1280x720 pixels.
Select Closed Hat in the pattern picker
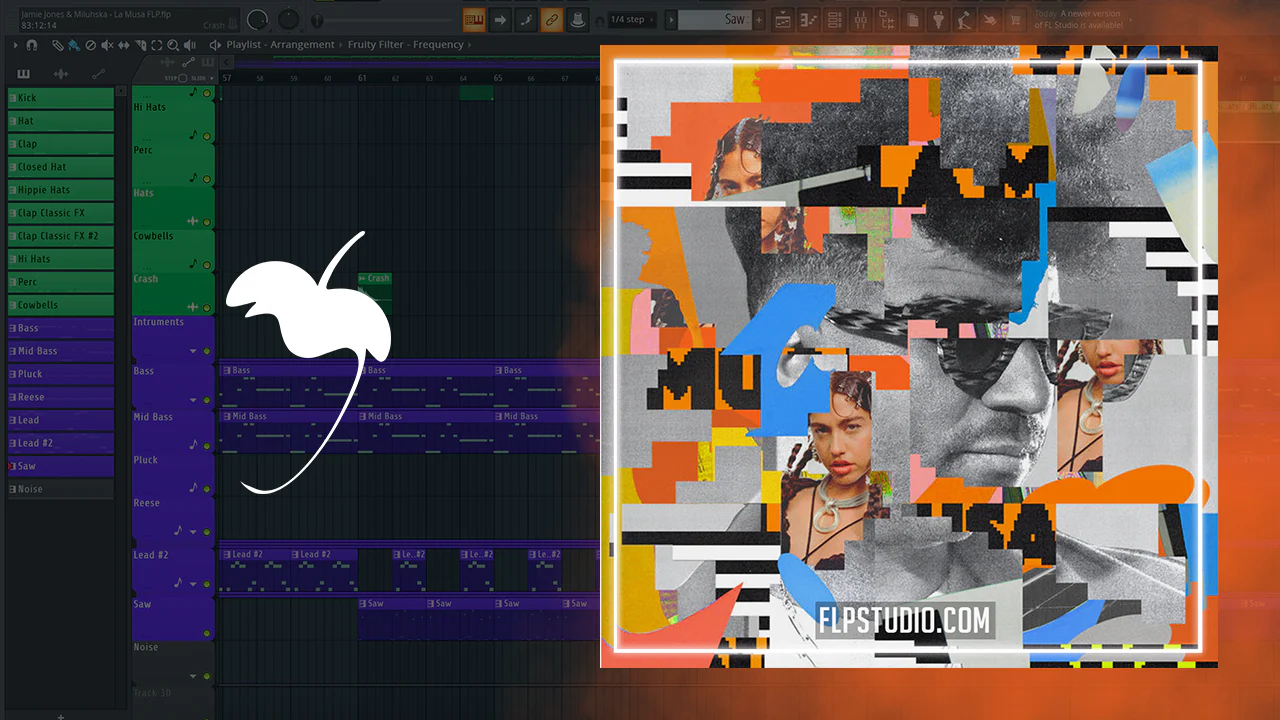(61, 167)
